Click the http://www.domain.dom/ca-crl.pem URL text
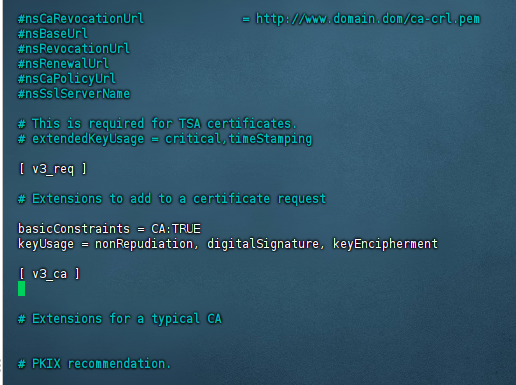The image size is (516, 385). click(x=368, y=19)
